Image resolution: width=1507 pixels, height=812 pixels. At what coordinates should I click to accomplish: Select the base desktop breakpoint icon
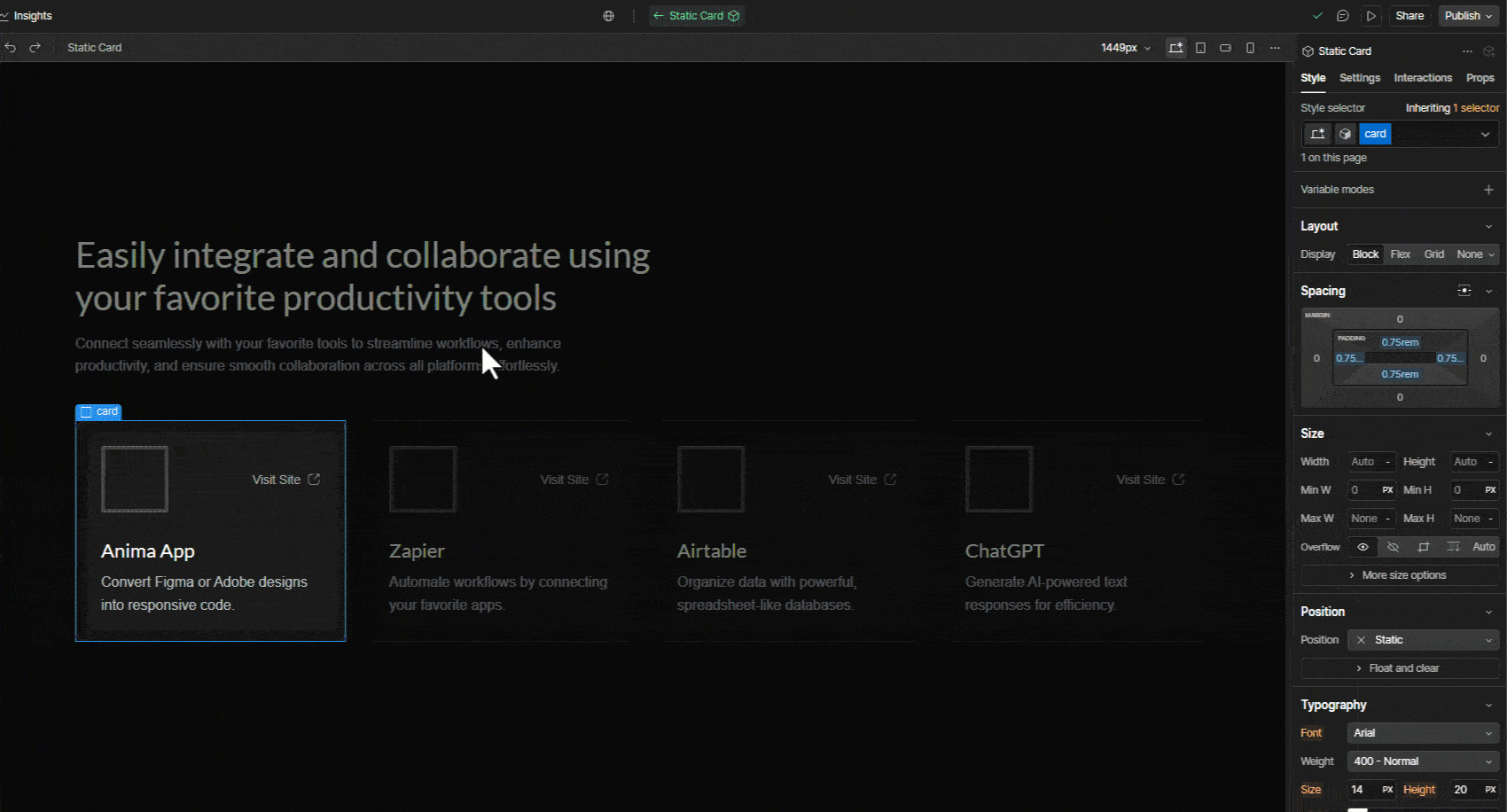pyautogui.click(x=1176, y=48)
